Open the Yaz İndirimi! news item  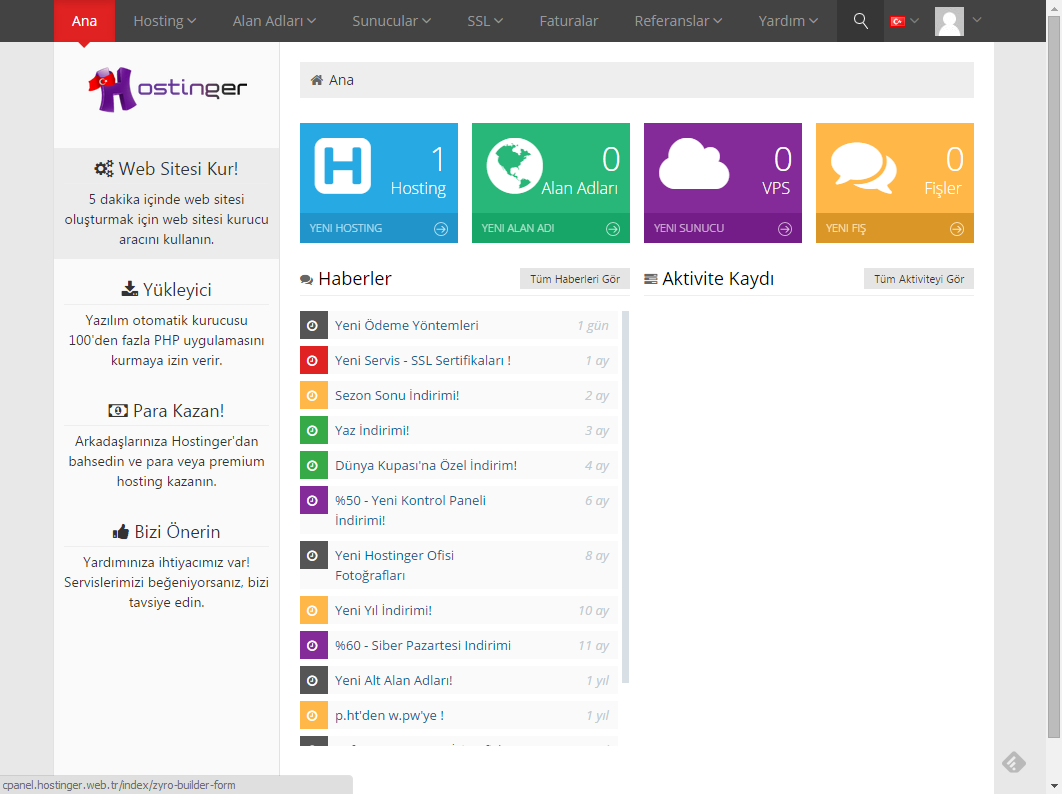[372, 431]
